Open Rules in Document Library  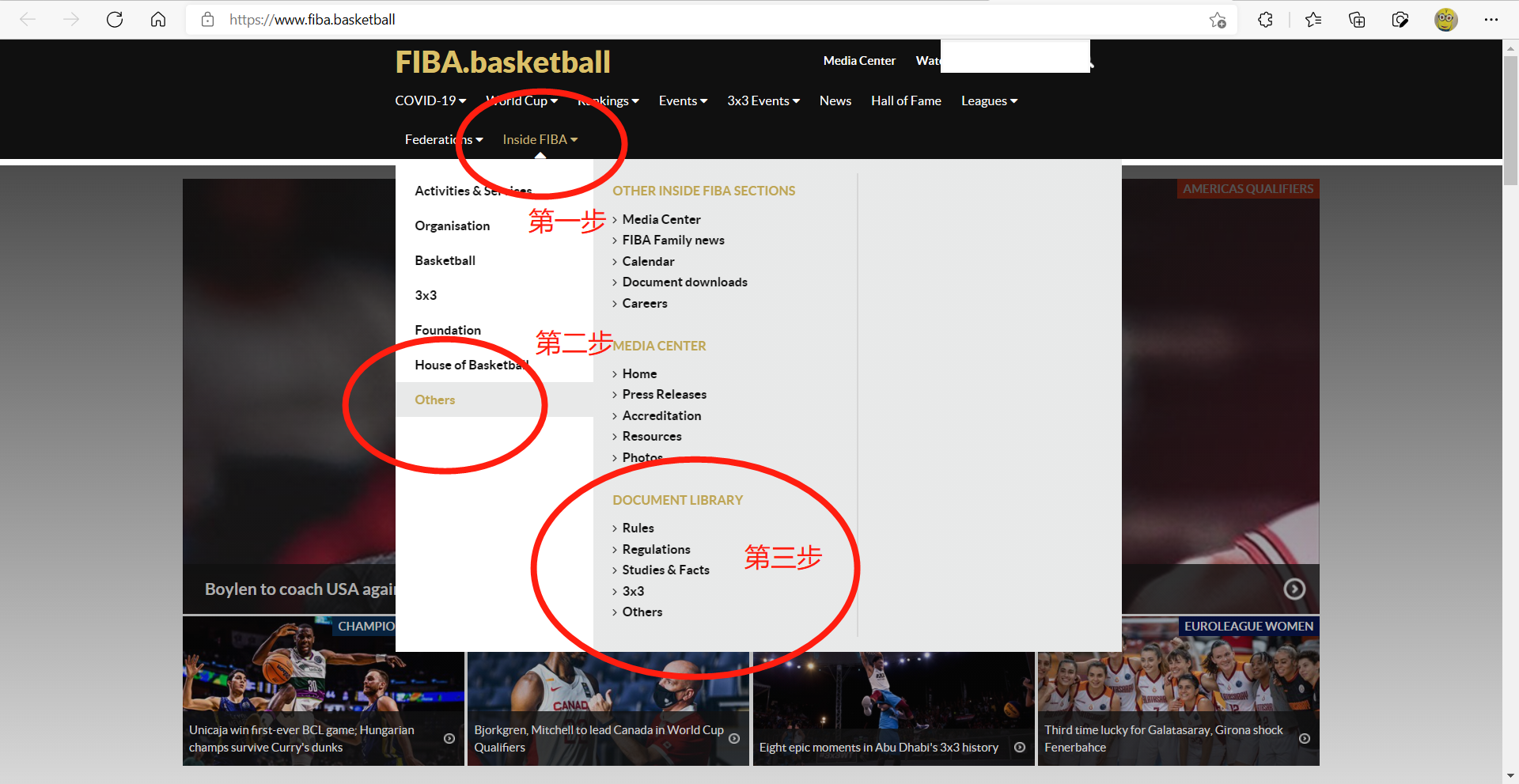[x=638, y=528]
